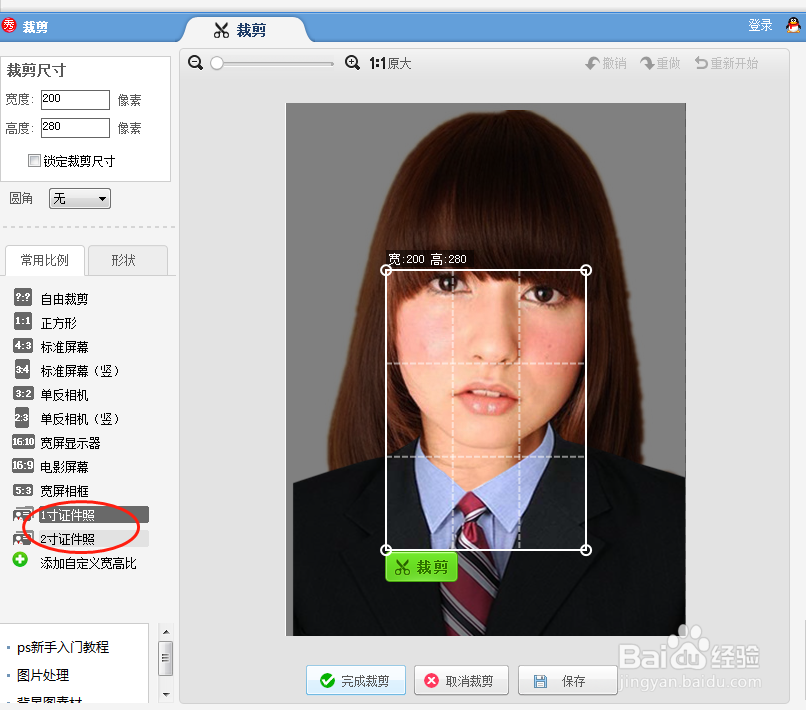Select the 2:3 单反相机(竖) ratio icon
806x710 pixels.
pos(22,417)
